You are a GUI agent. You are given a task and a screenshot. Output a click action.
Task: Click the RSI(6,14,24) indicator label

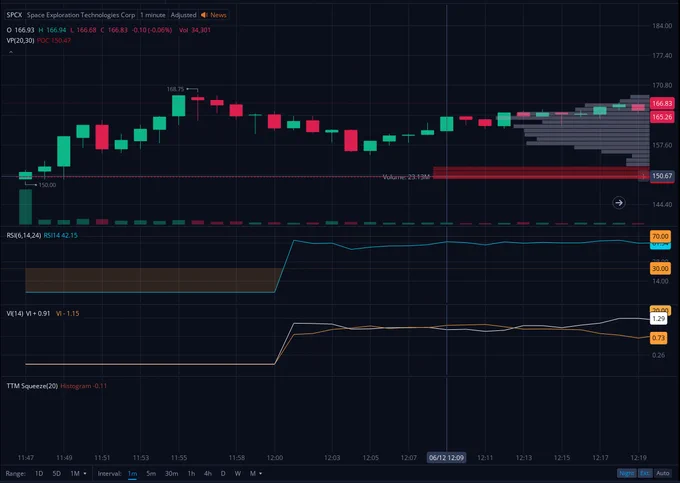[24, 235]
